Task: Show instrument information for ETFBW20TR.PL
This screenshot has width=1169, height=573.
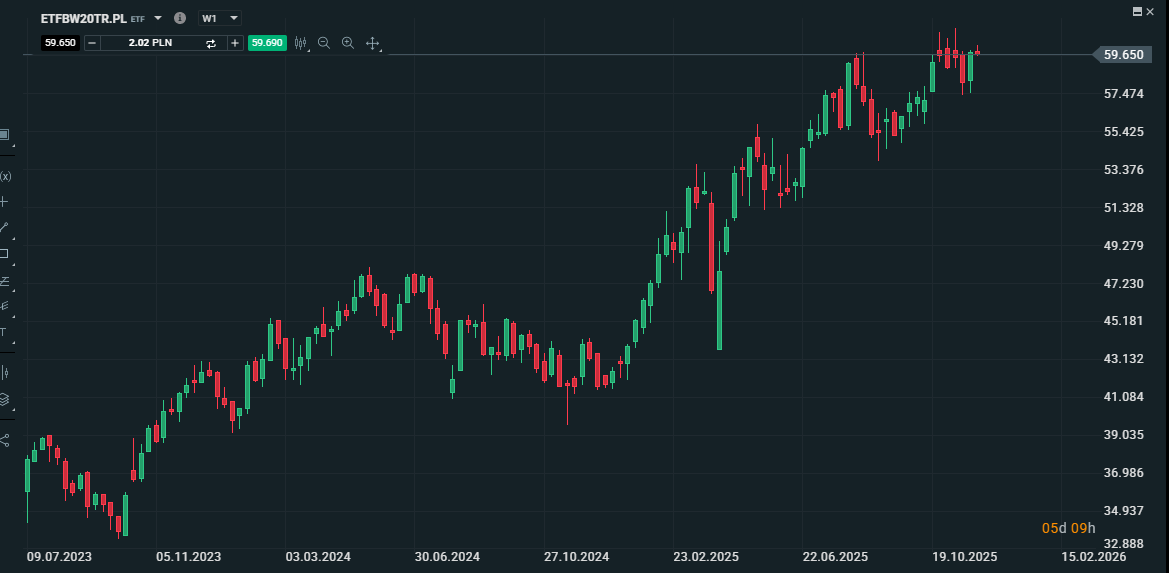Action: click(x=180, y=18)
